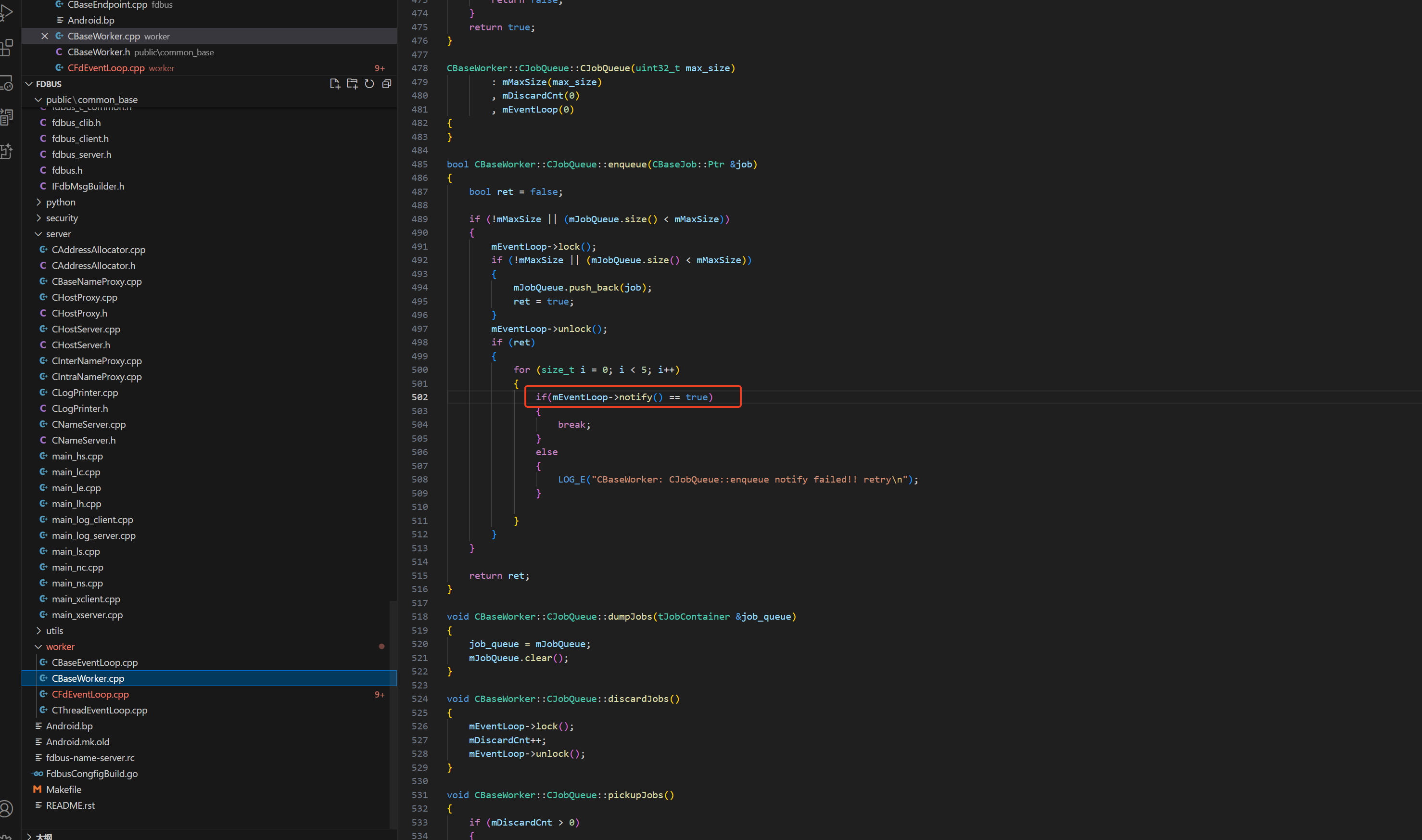Open fdbus_client.h in the explorer
The height and width of the screenshot is (840, 1422).
(209, 139)
